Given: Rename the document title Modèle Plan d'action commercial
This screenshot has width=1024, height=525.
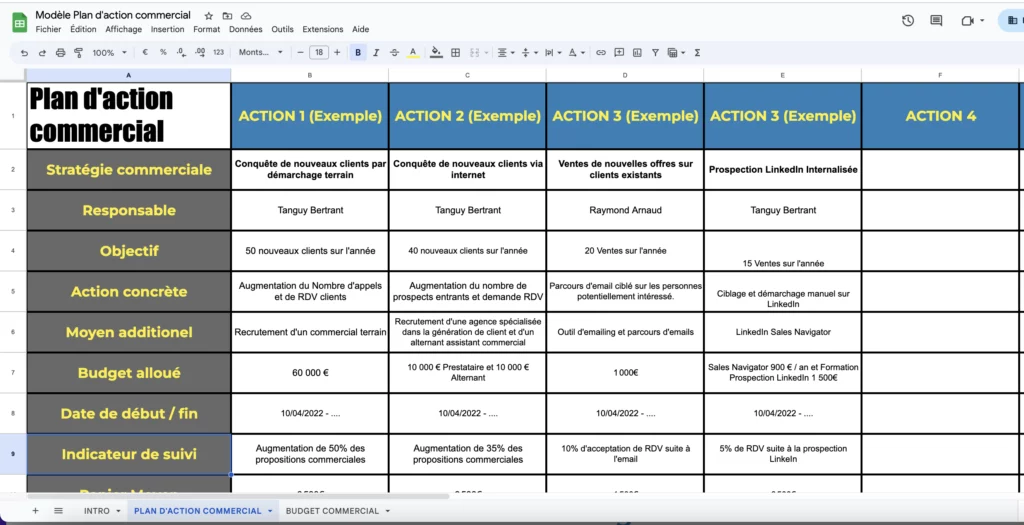Looking at the screenshot, I should [x=113, y=15].
